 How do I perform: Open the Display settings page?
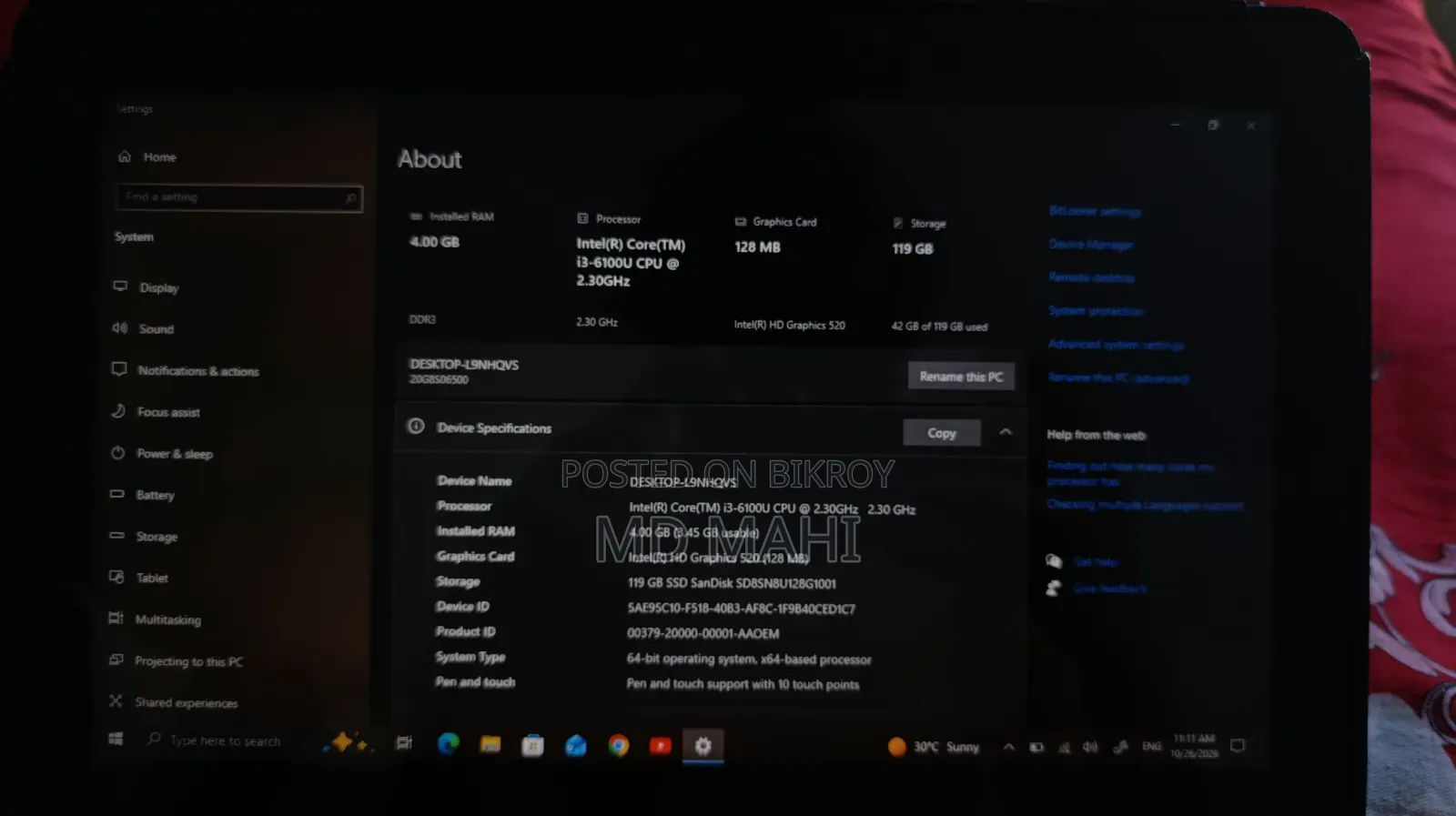point(158,287)
